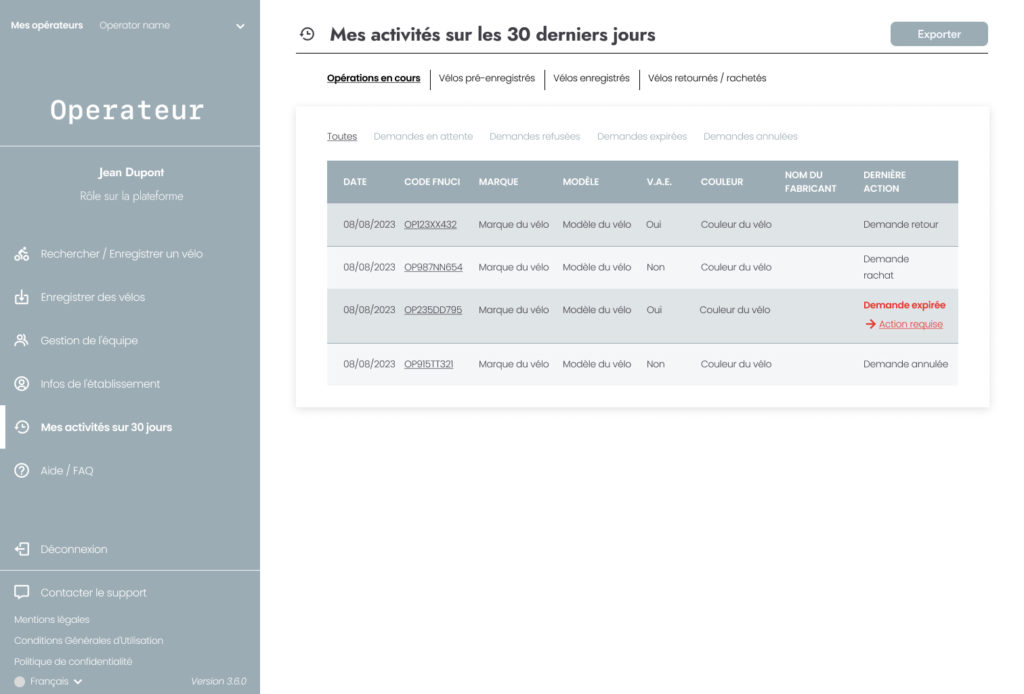Open Contacter le support

point(93,592)
